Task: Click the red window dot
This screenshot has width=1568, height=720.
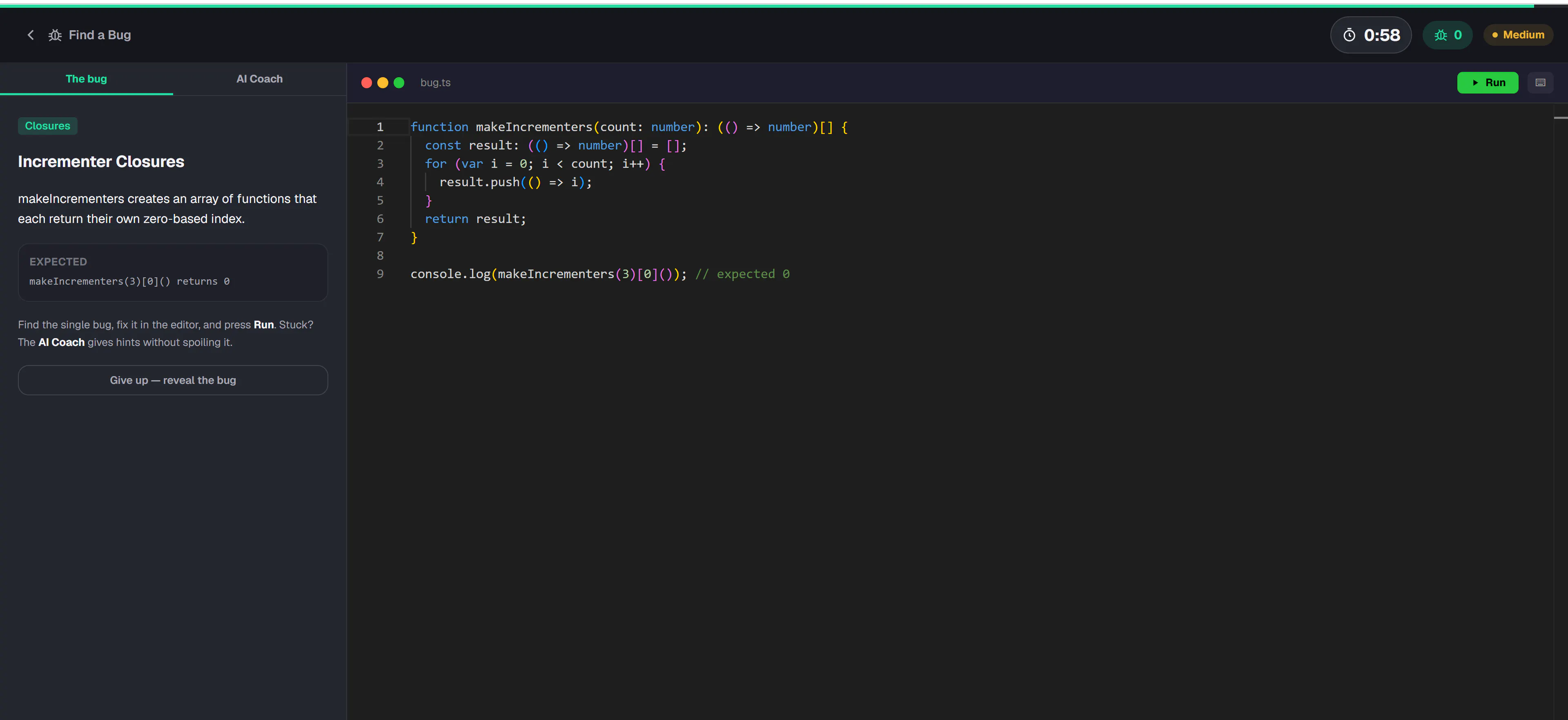Action: 366,83
